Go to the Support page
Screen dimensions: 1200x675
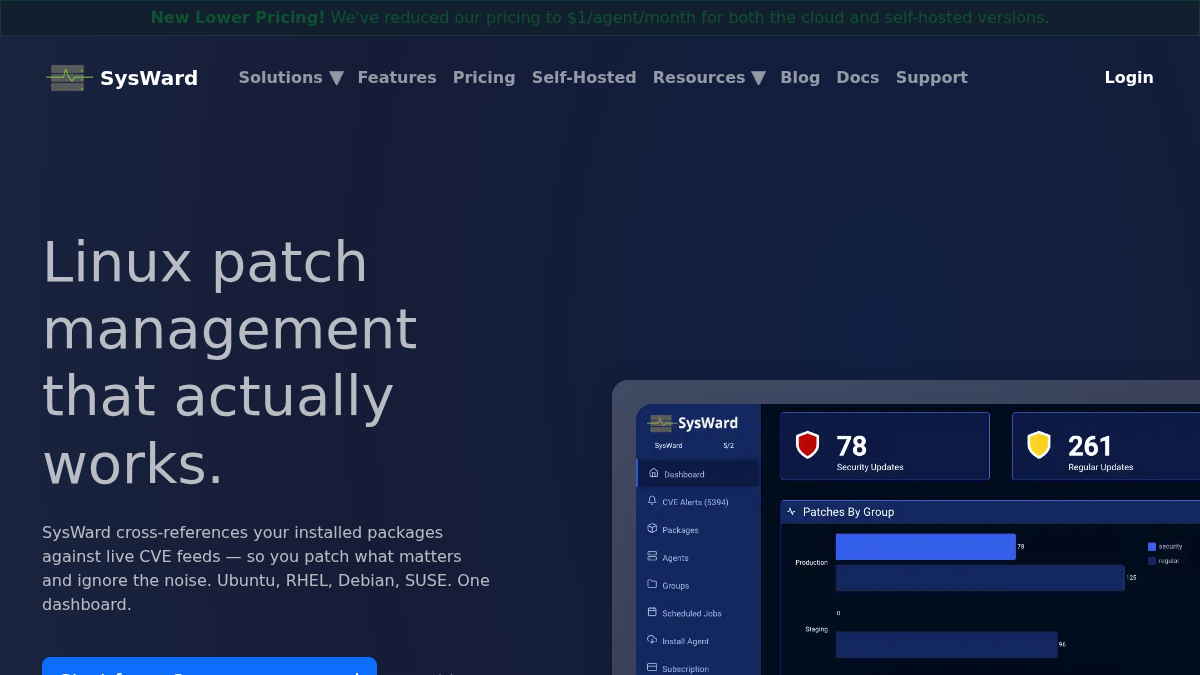coord(932,77)
